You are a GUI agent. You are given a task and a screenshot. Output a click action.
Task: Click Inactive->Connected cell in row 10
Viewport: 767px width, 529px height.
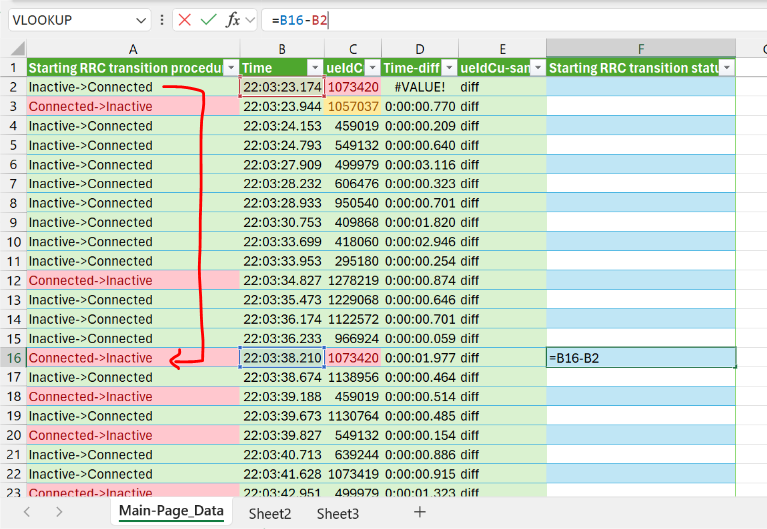point(133,242)
